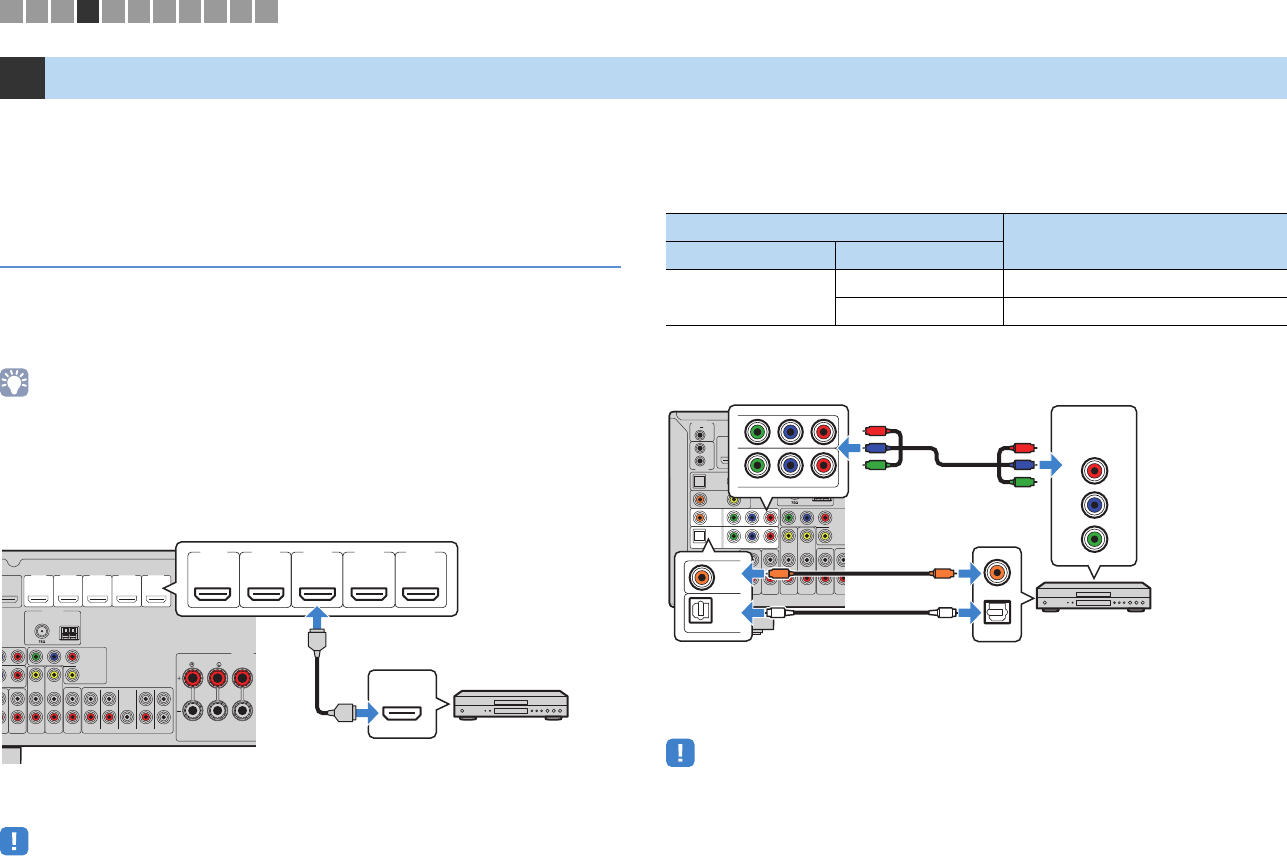Click the top-row blue component jack in the receiver callout
This screenshot has width=1287, height=856.
pyautogui.click(x=792, y=434)
